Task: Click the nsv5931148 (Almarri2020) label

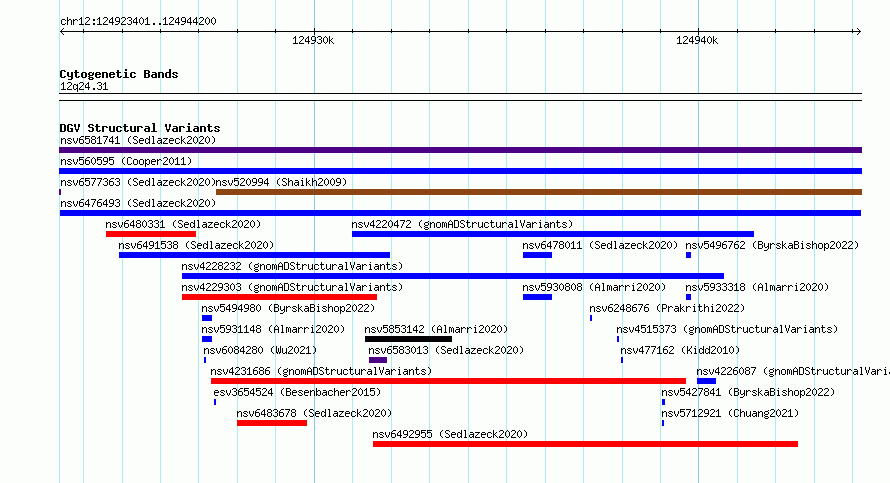Action: tap(273, 329)
